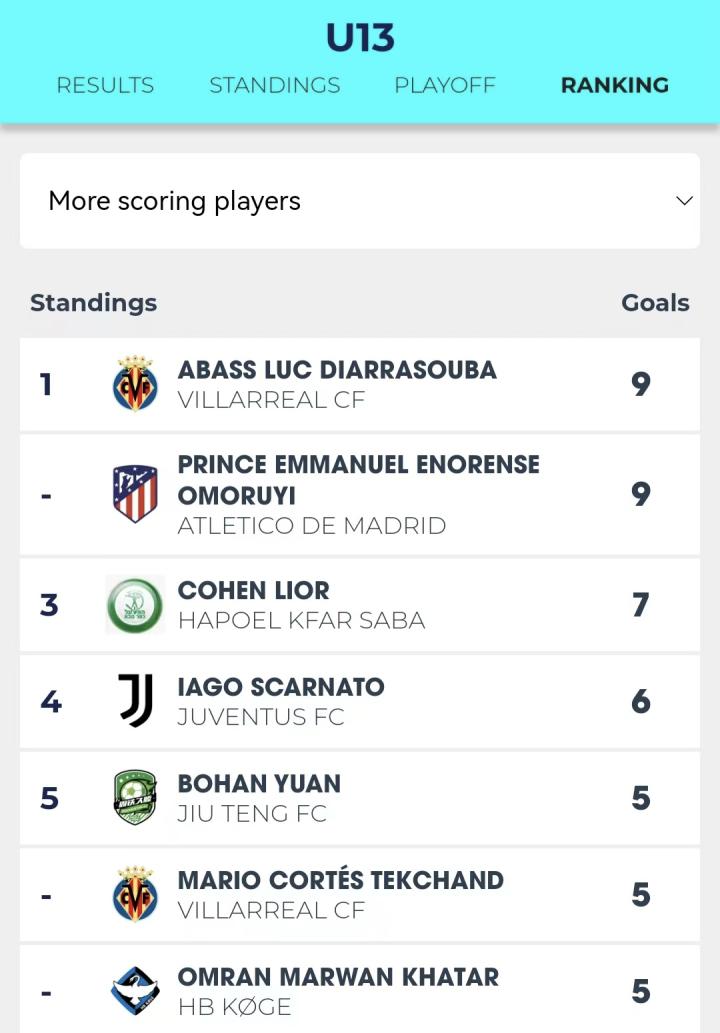The height and width of the screenshot is (1033, 720).
Task: Go to the PLAYOFF tab
Action: (445, 85)
